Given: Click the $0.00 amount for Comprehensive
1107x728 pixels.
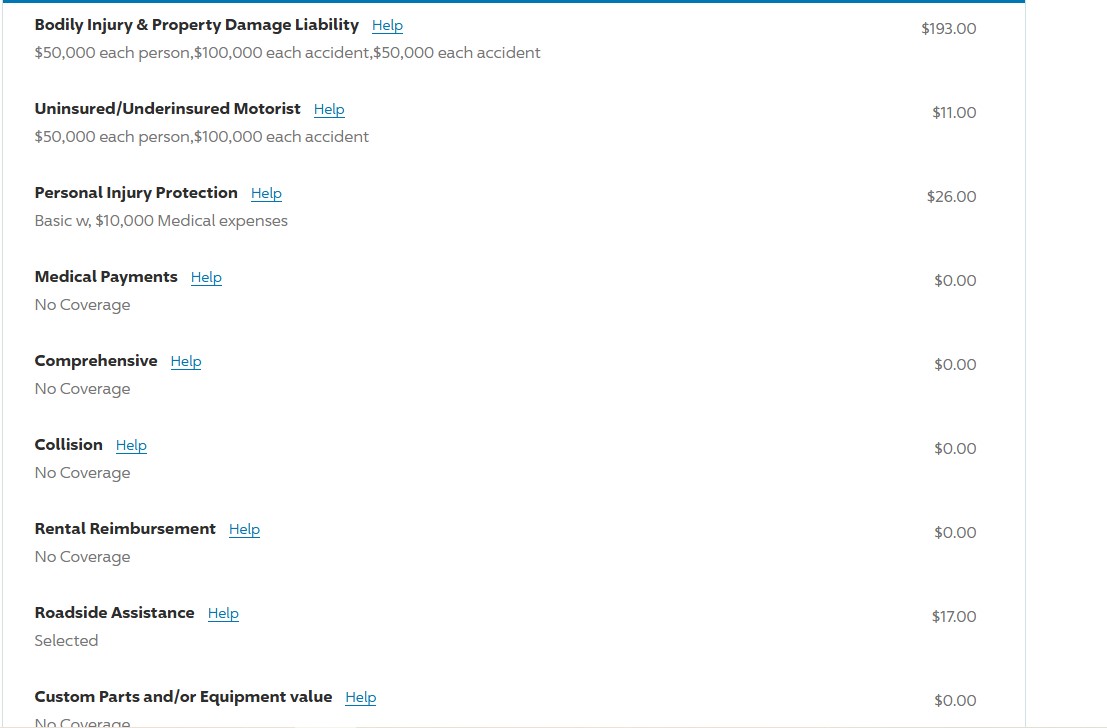Looking at the screenshot, I should pos(955,364).
